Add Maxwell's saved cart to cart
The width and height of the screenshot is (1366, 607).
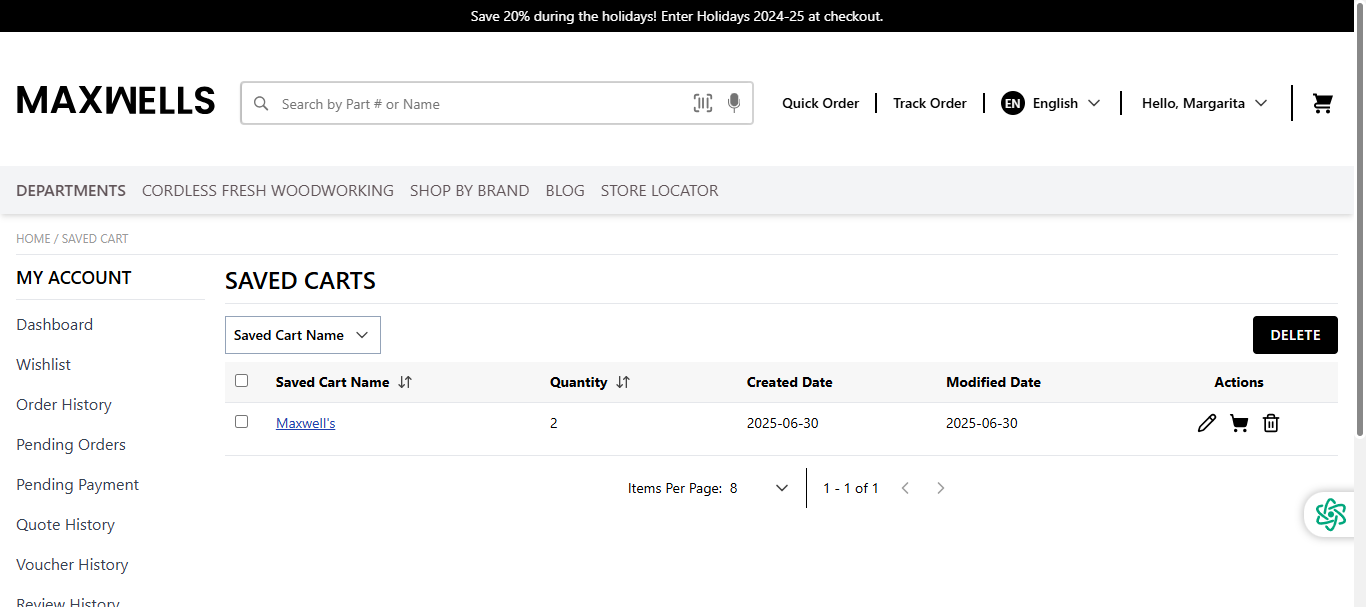(1239, 423)
